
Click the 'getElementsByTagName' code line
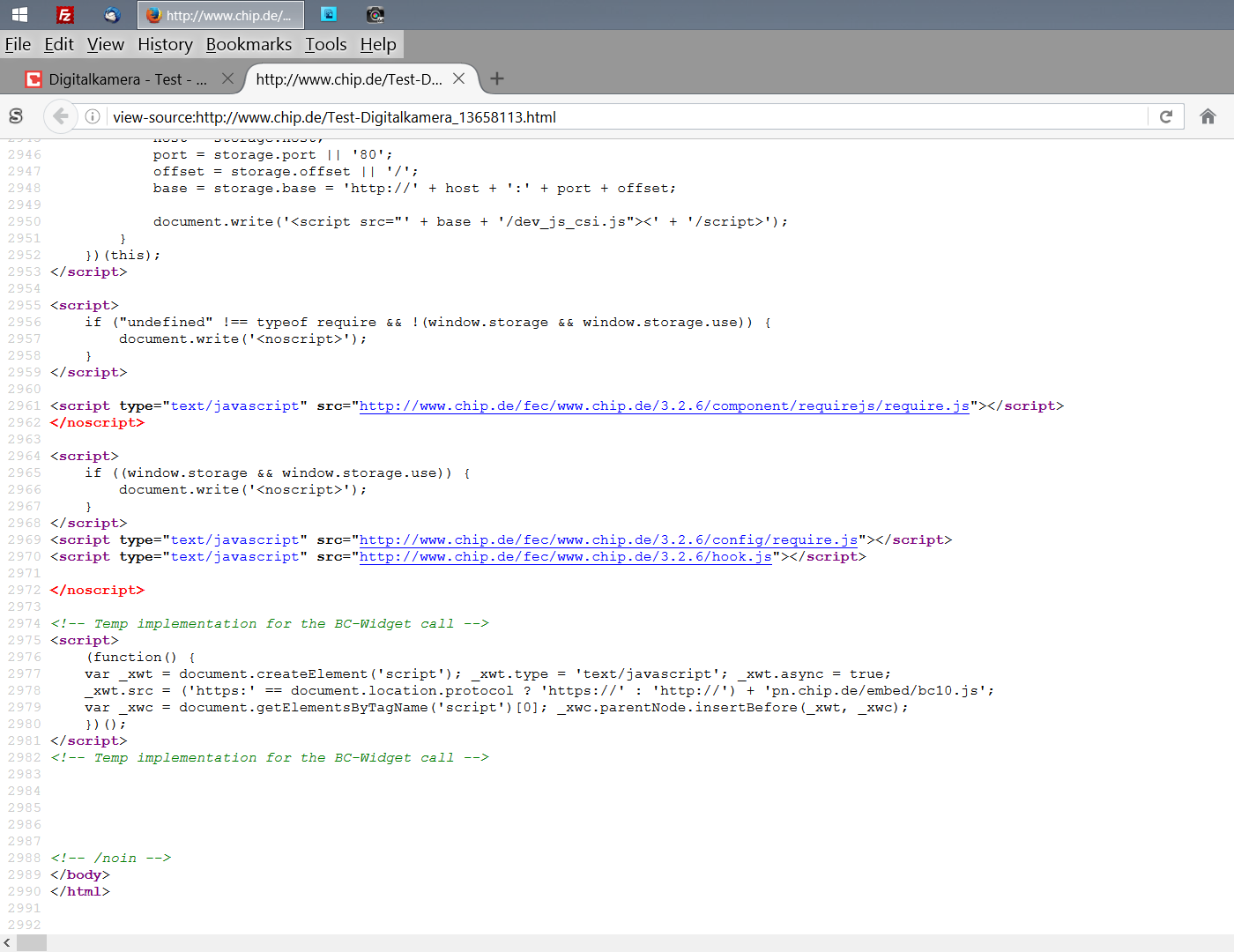[496, 707]
